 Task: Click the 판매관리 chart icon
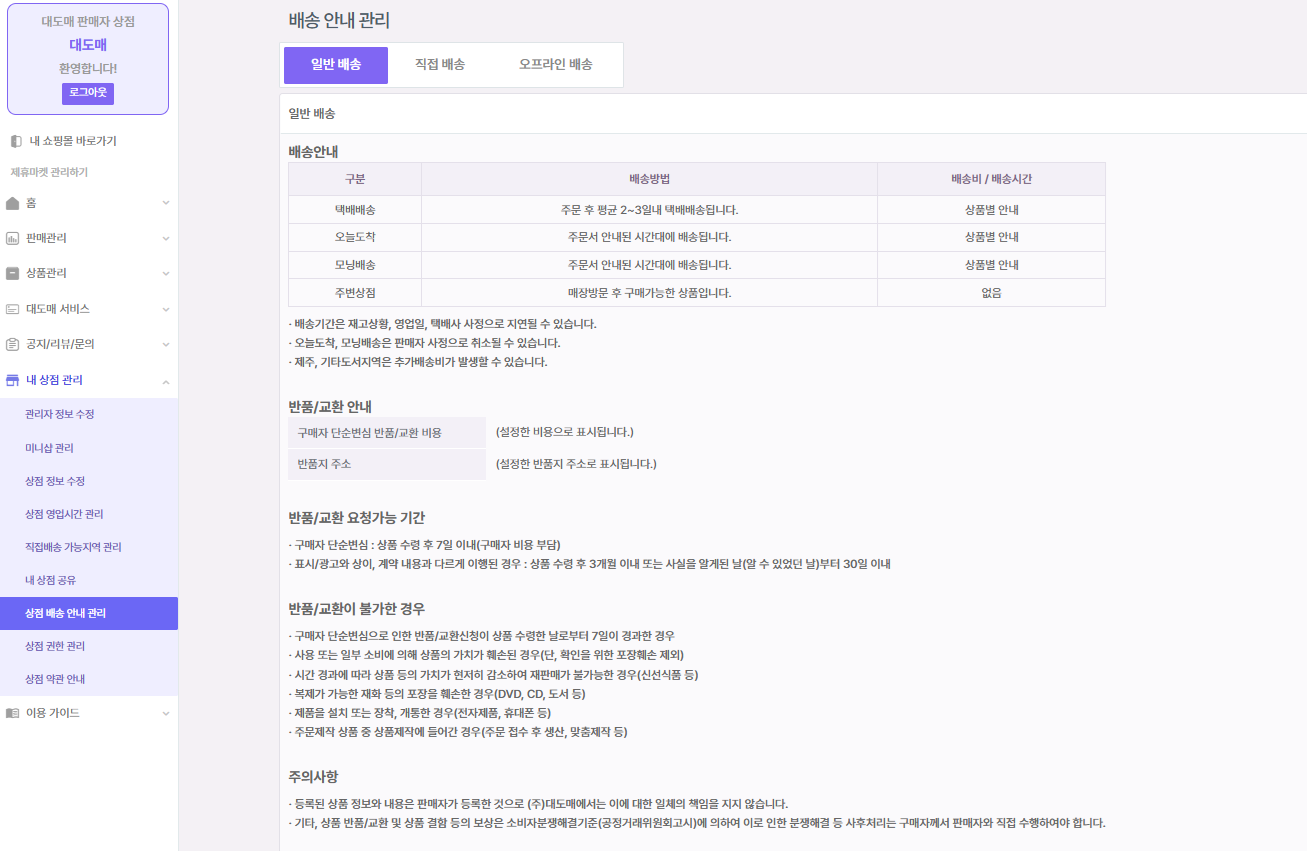tap(13, 238)
